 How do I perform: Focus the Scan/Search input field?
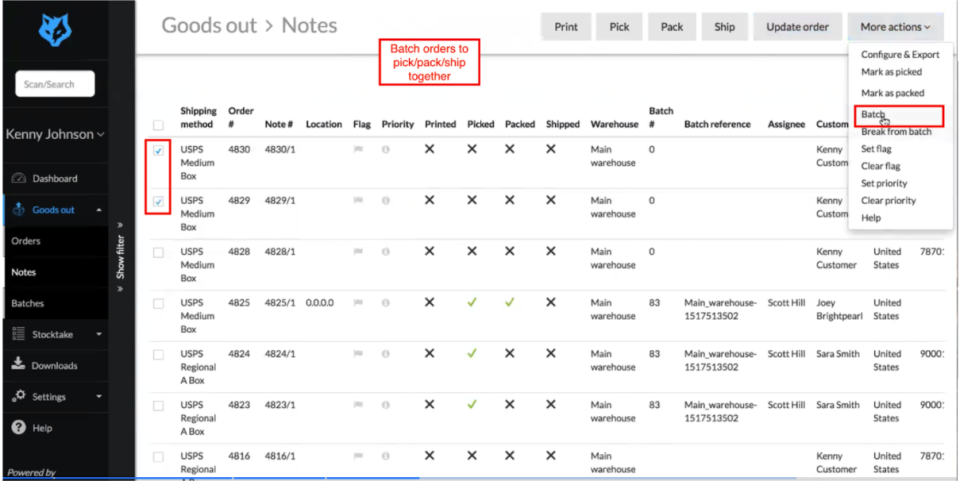pyautogui.click(x=55, y=84)
